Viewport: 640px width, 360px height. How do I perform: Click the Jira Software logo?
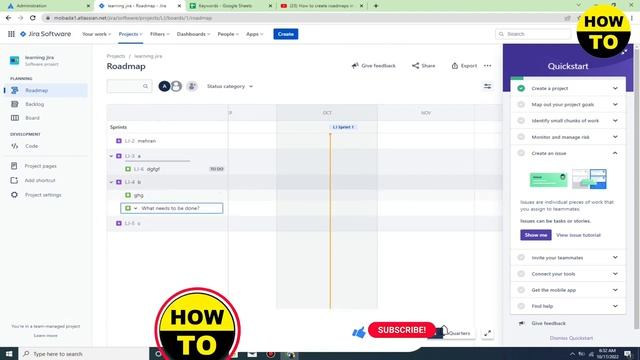click(46, 34)
